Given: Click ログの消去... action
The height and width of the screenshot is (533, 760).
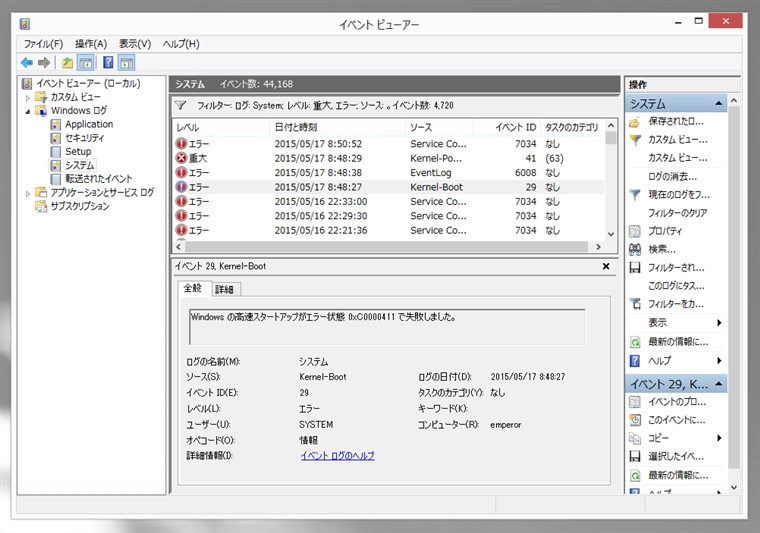Looking at the screenshot, I should (672, 176).
